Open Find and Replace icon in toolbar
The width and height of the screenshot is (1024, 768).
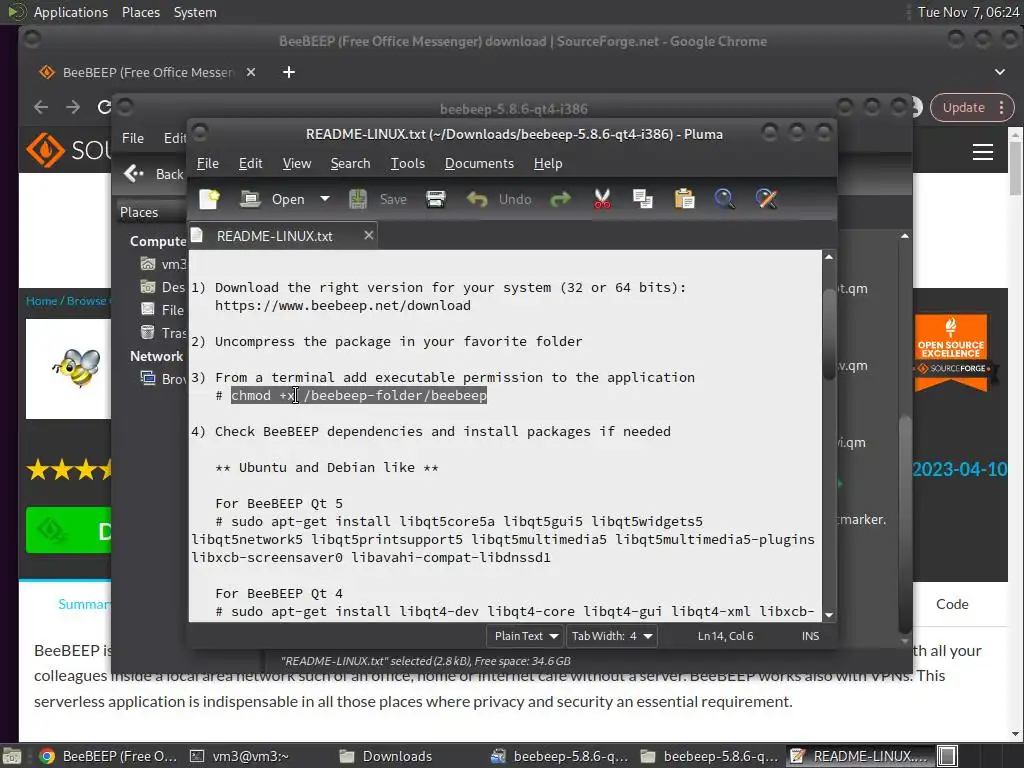click(766, 199)
